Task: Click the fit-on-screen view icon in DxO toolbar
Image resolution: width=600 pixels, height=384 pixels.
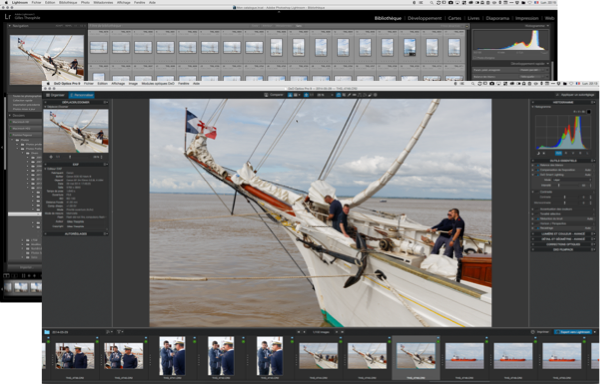Action: pyautogui.click(x=306, y=95)
